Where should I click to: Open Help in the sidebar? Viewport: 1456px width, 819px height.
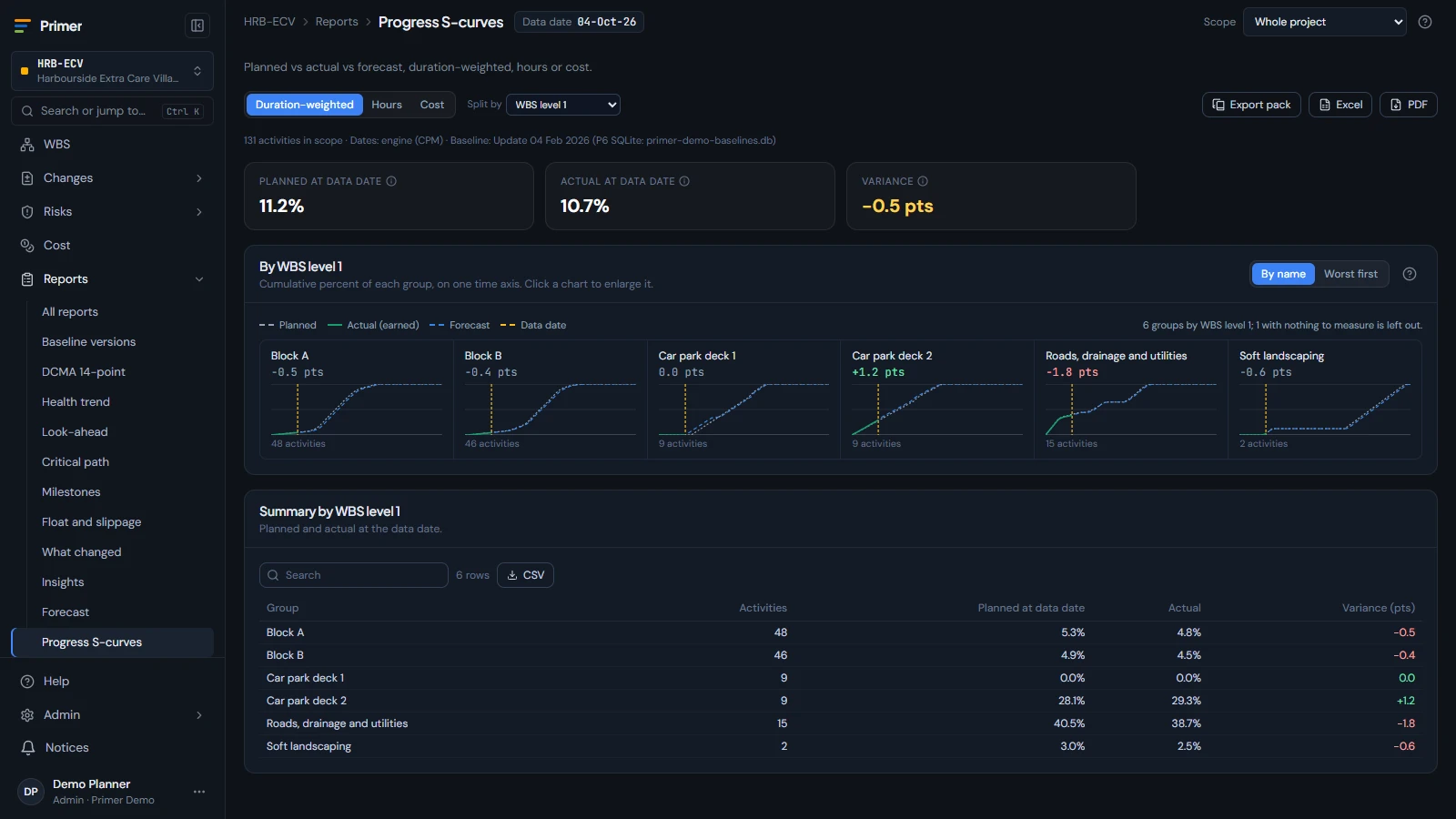click(x=112, y=682)
